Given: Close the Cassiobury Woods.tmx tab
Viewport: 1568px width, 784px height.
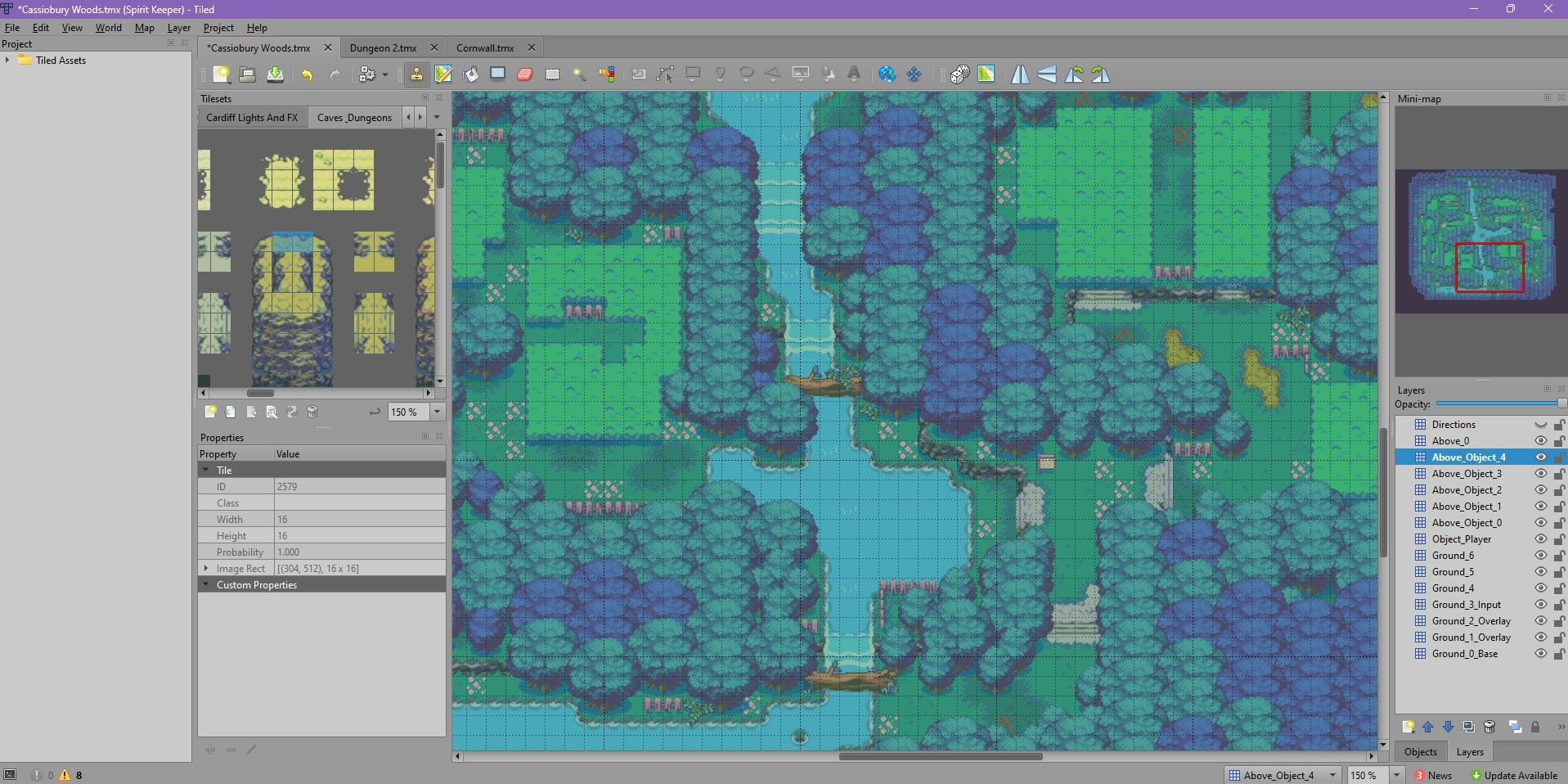Looking at the screenshot, I should coord(328,47).
